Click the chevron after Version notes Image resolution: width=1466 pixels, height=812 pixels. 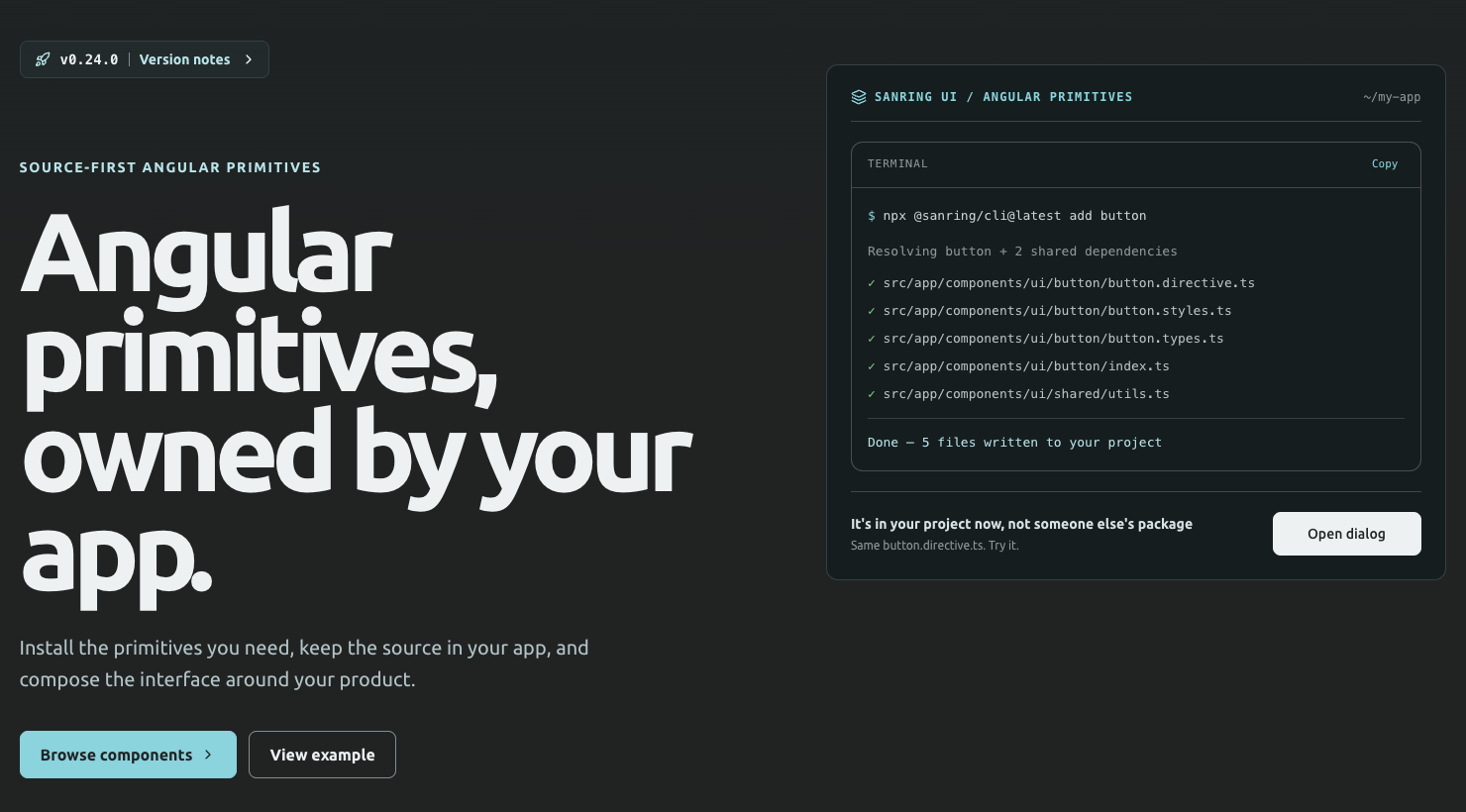(249, 59)
